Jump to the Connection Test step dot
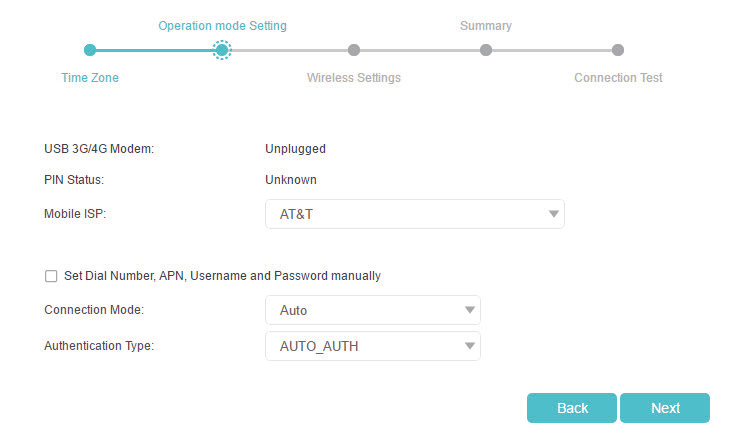 pyautogui.click(x=618, y=50)
